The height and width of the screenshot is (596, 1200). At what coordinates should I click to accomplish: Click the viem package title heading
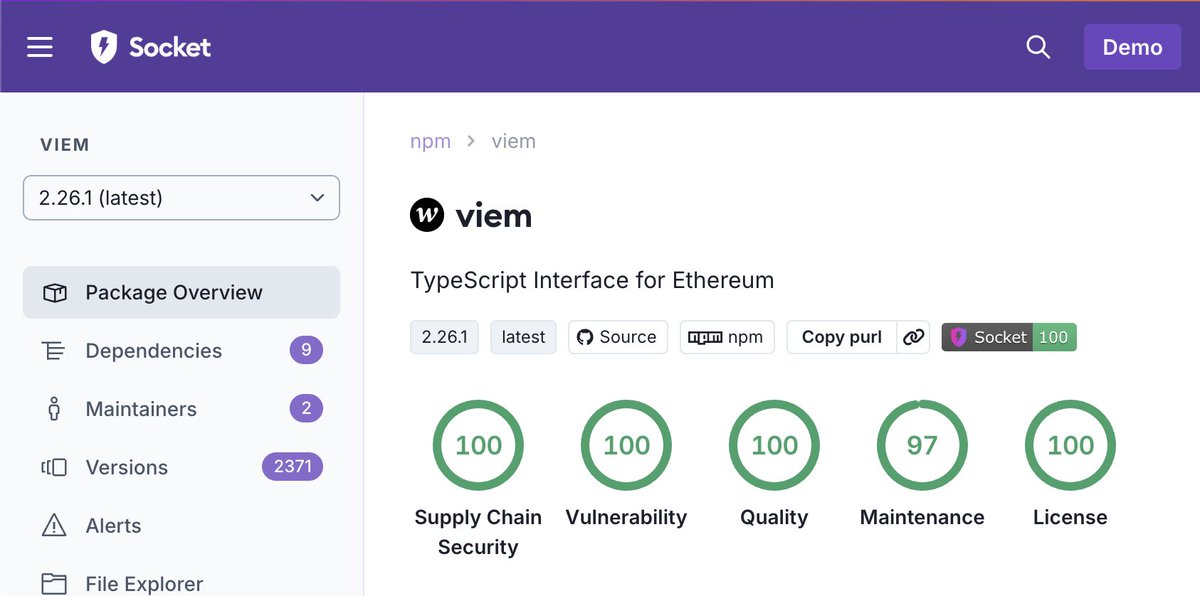click(494, 215)
